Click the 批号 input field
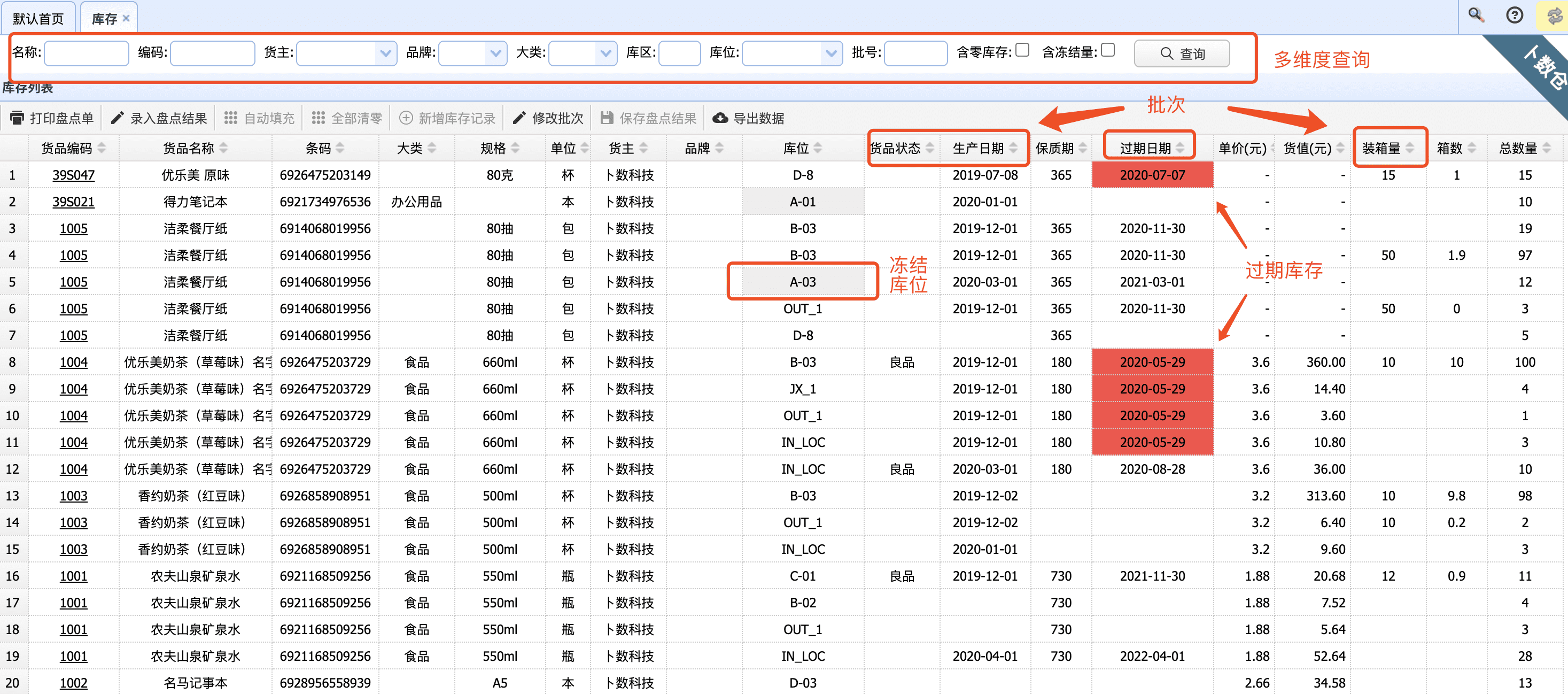Viewport: 1568px width, 694px height. [915, 53]
